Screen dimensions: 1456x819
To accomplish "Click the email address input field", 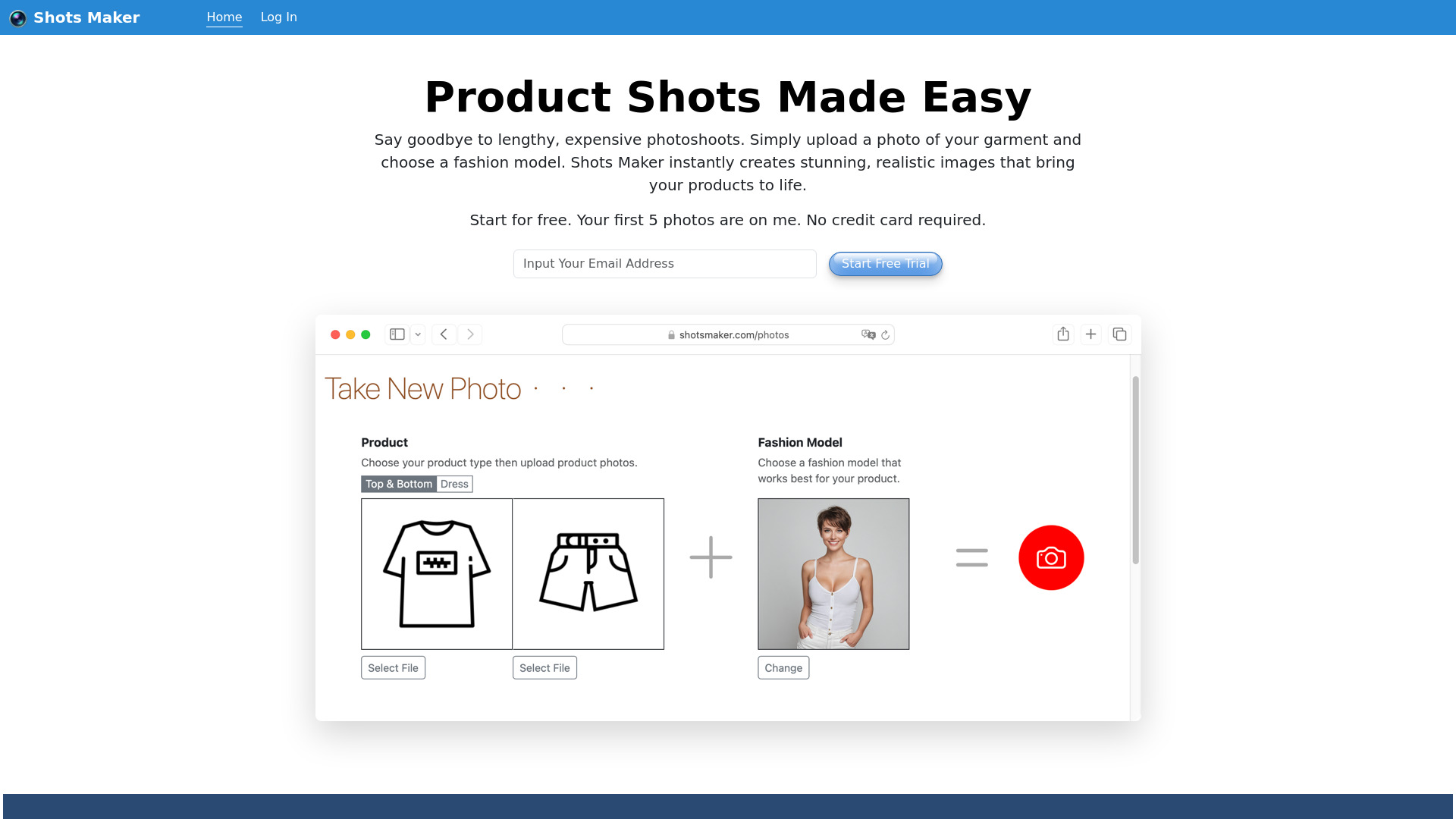I will pyautogui.click(x=664, y=263).
